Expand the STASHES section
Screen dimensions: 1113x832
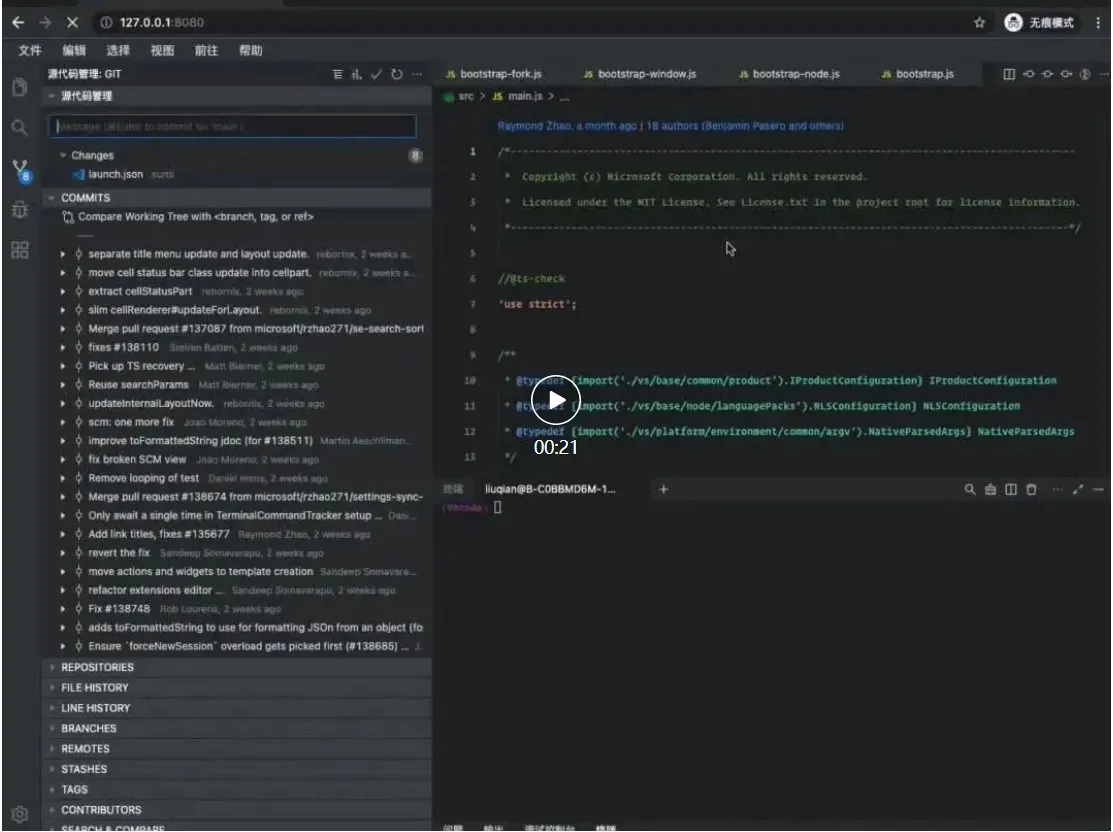84,769
